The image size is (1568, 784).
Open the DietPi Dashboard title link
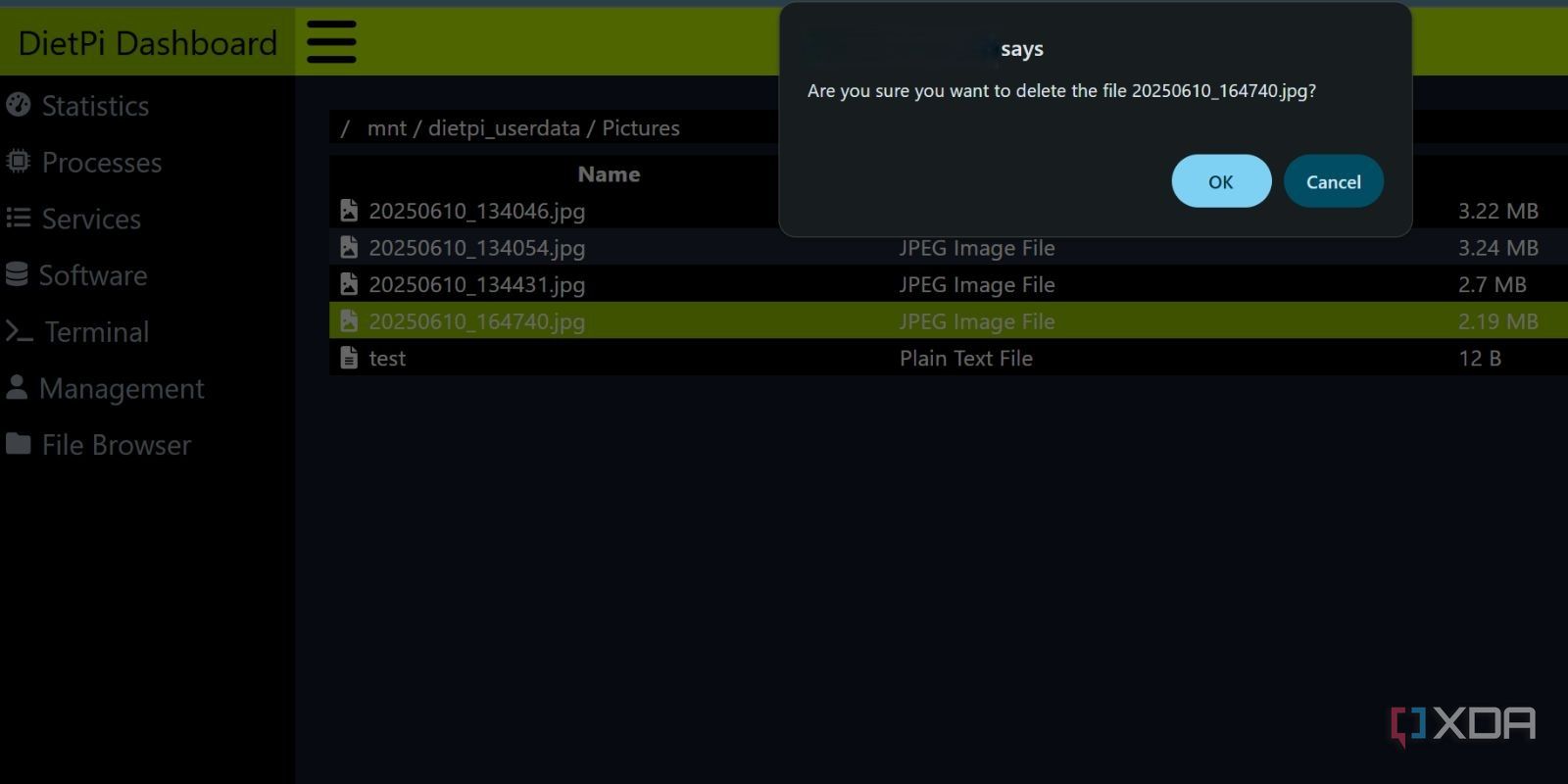click(x=147, y=43)
